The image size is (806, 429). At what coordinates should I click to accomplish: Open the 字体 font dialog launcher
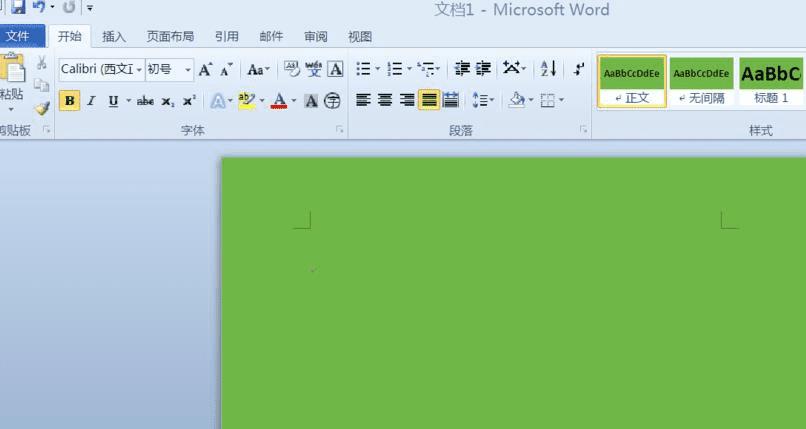coord(339,130)
